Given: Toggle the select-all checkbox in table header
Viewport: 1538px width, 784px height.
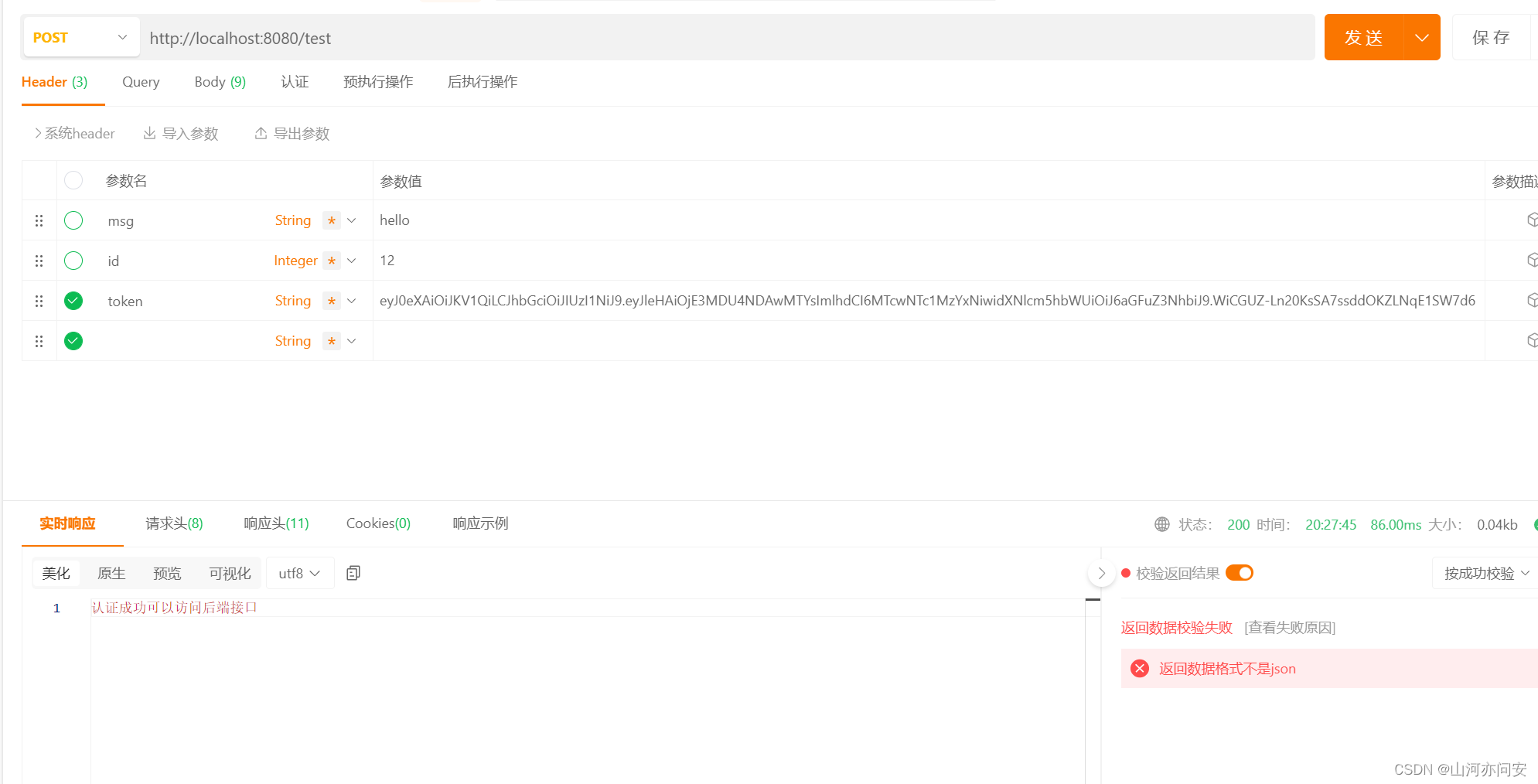Looking at the screenshot, I should tap(73, 180).
